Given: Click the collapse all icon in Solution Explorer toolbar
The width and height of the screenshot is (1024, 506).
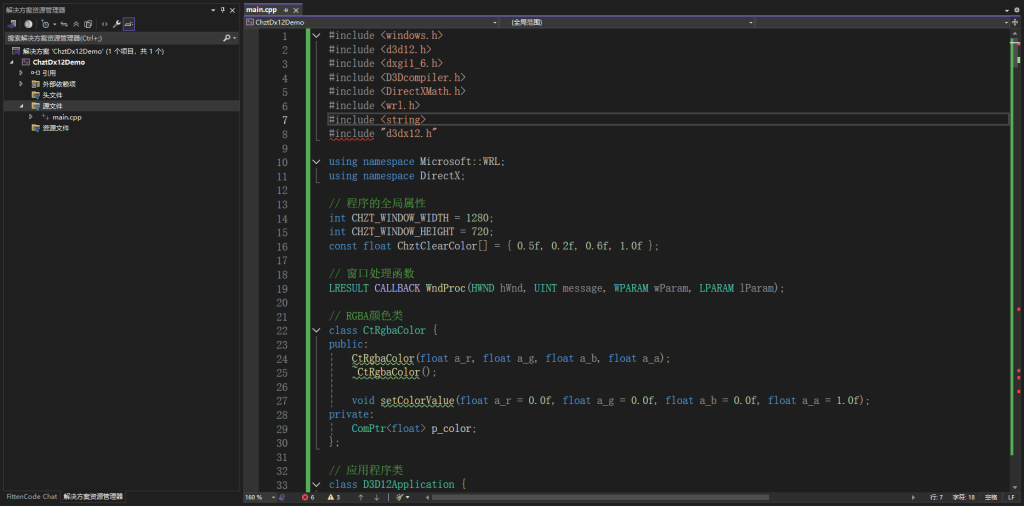Looking at the screenshot, I should point(76,24).
